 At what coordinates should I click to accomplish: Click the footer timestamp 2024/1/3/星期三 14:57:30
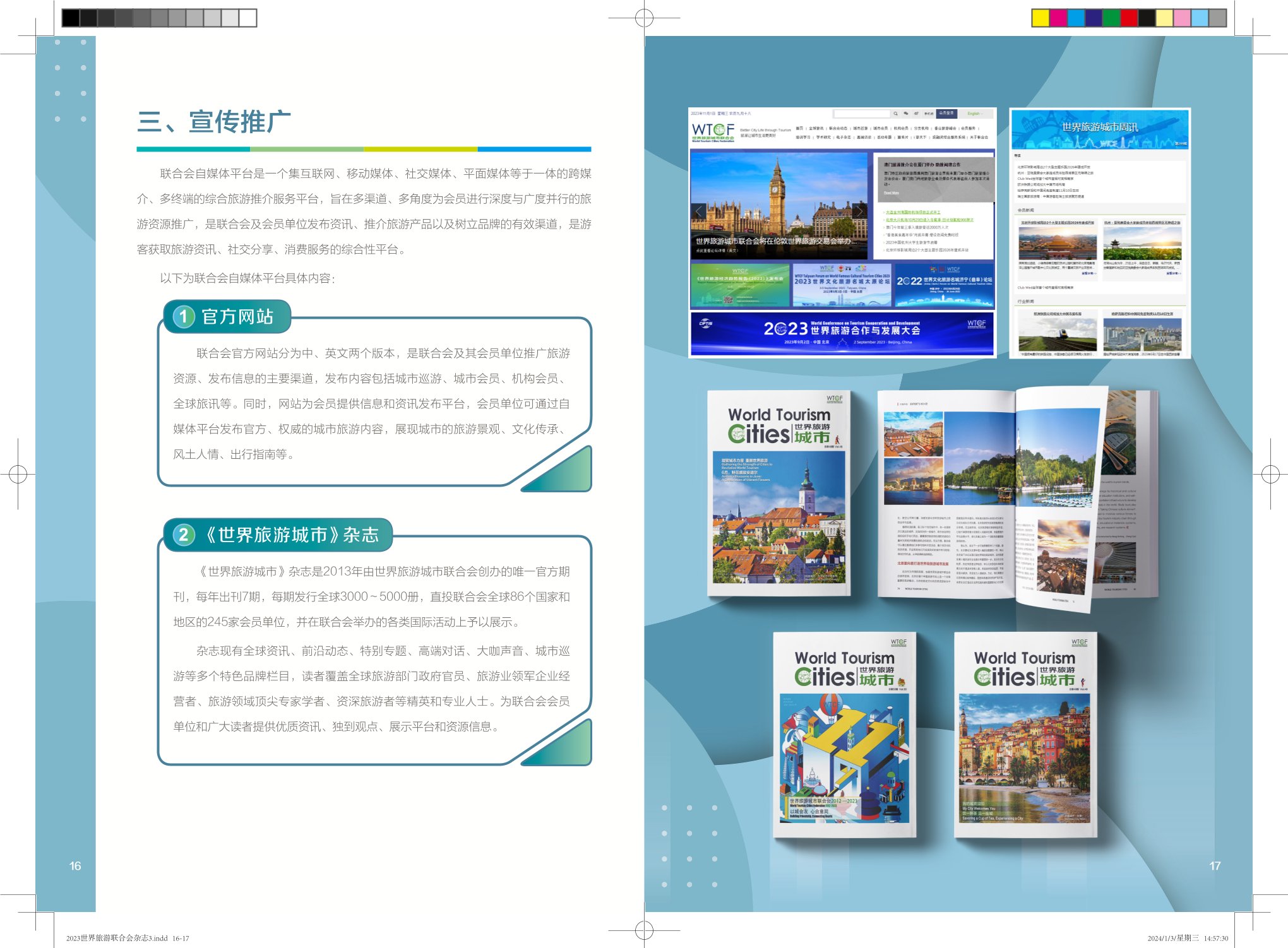1188,938
